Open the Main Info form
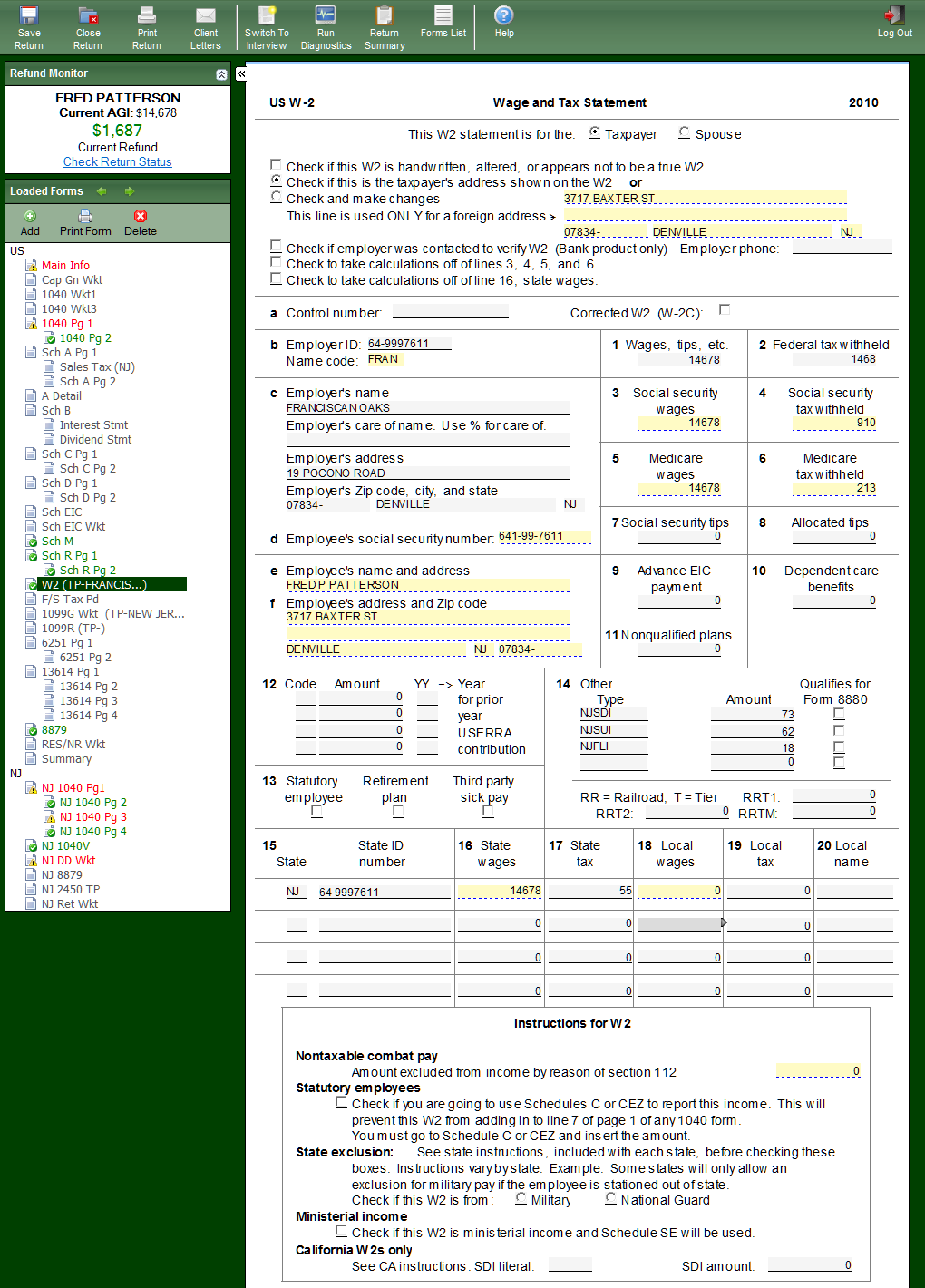Screen dimensions: 925x1288 [x=65, y=266]
